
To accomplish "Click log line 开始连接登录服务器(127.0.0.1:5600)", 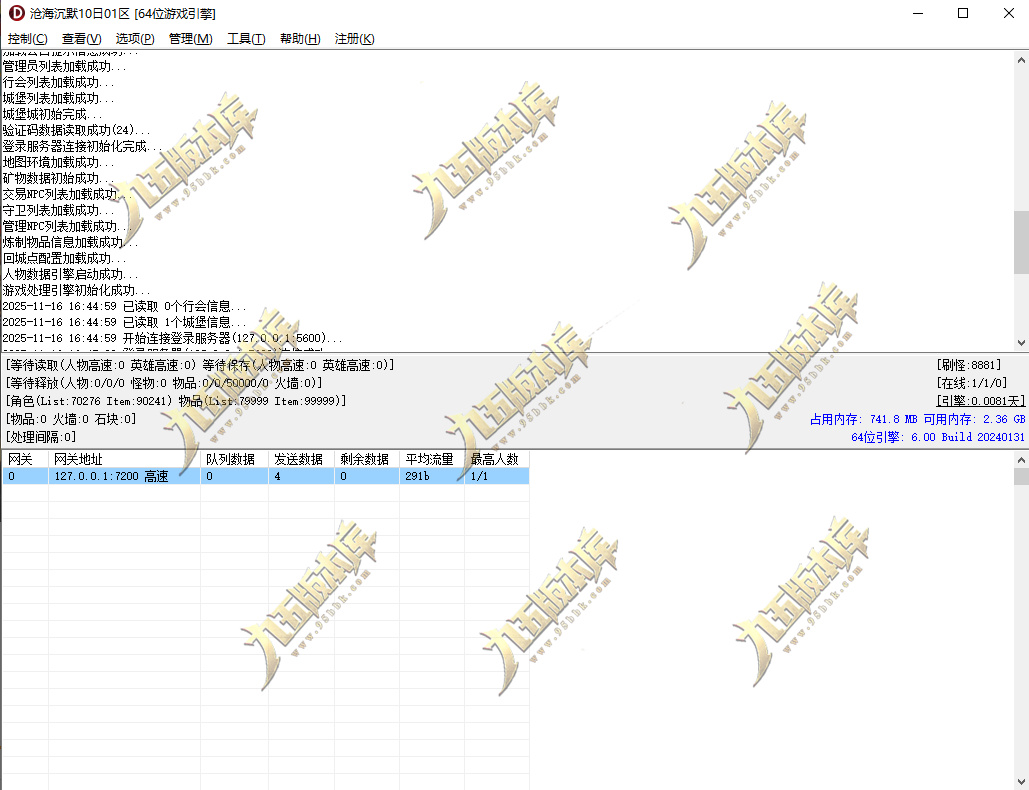I will pos(173,339).
